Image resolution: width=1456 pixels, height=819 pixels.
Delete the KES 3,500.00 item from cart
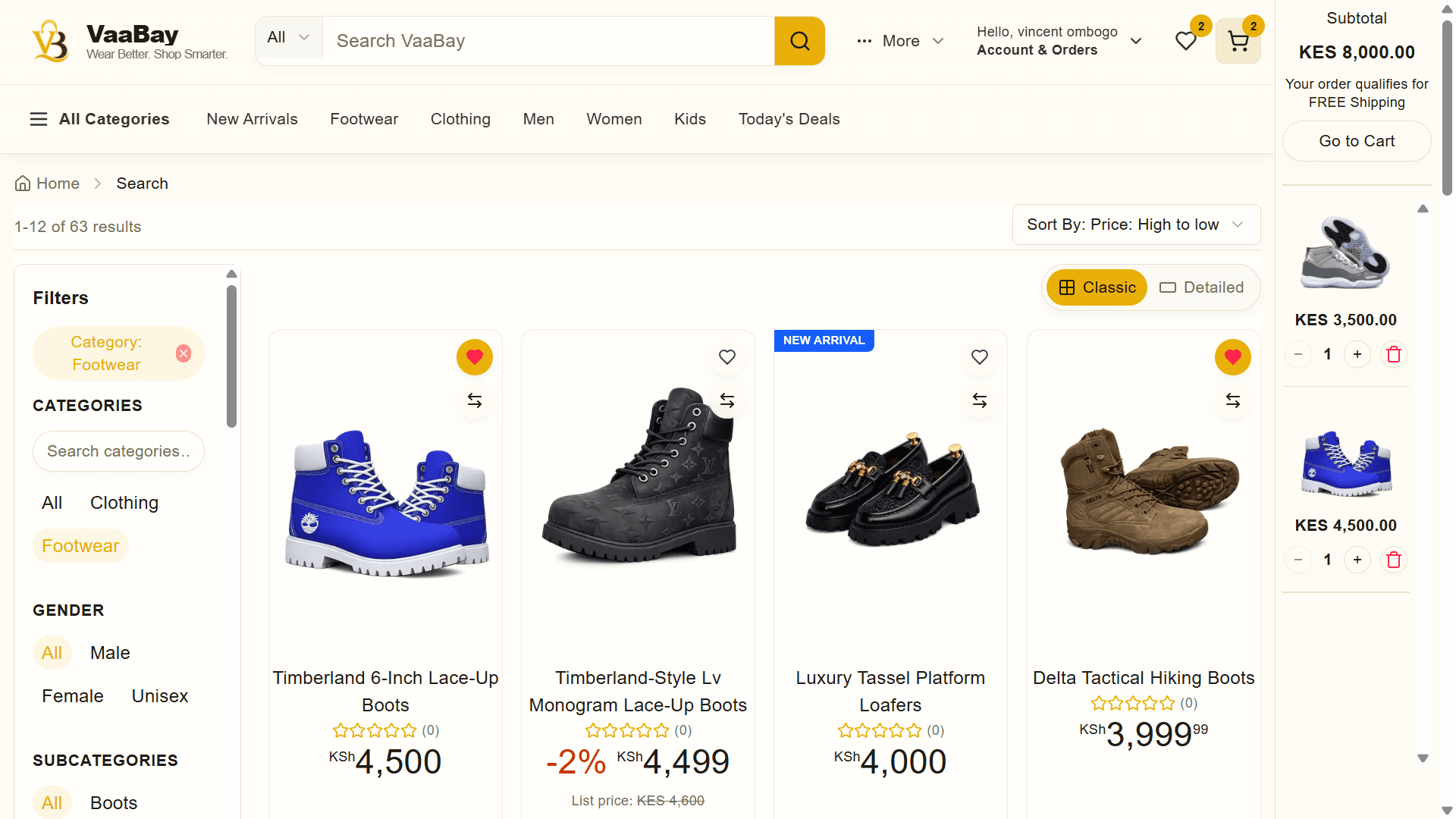(x=1394, y=354)
